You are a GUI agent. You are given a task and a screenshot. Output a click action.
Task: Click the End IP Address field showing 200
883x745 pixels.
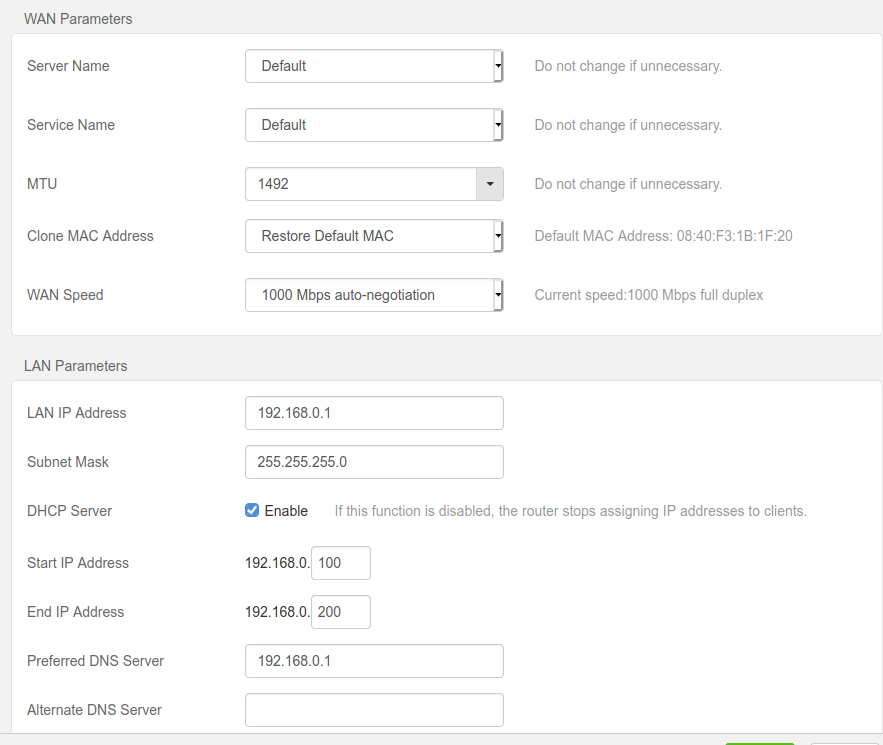click(x=341, y=612)
